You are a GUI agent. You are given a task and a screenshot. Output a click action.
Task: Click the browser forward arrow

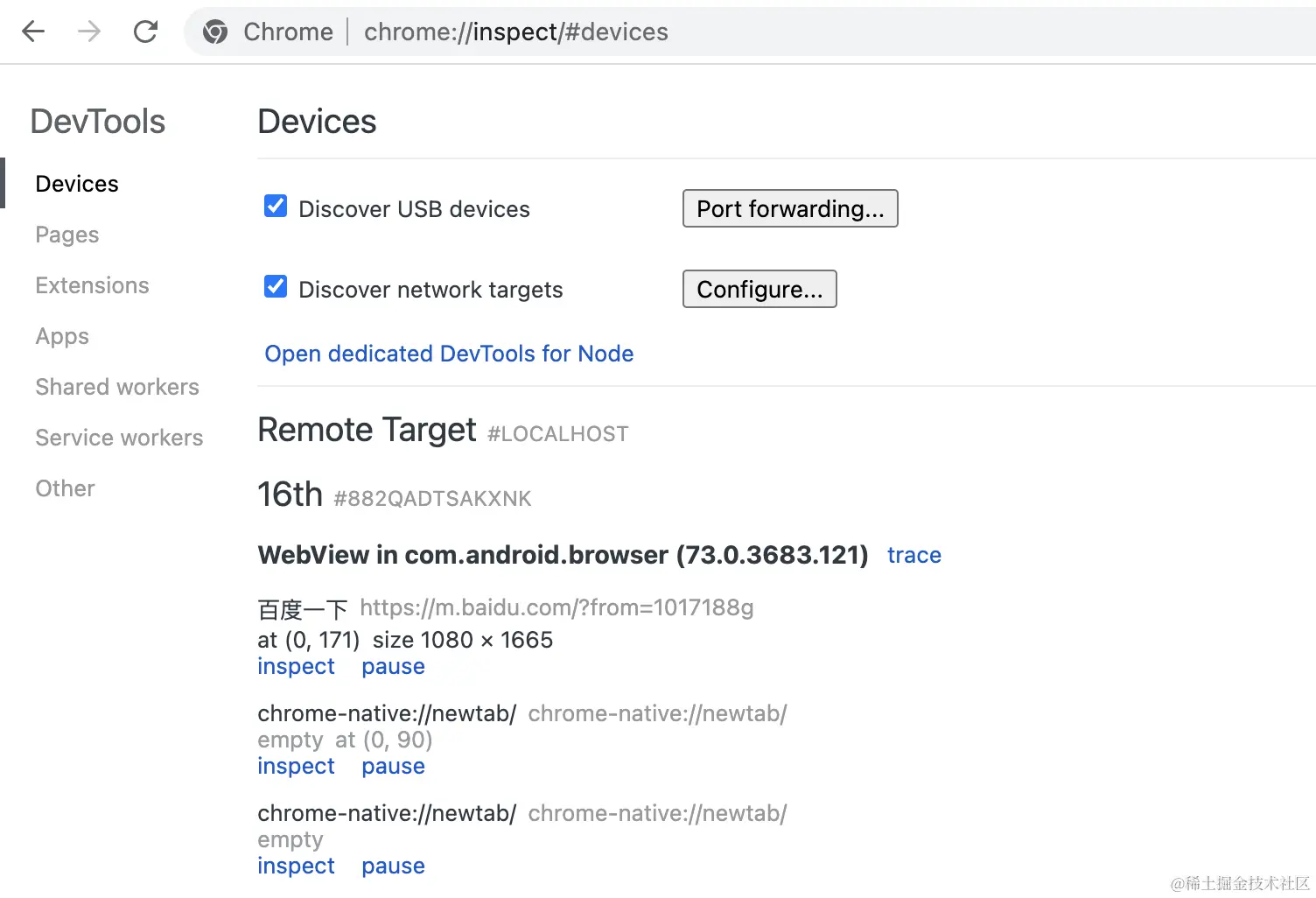89,32
